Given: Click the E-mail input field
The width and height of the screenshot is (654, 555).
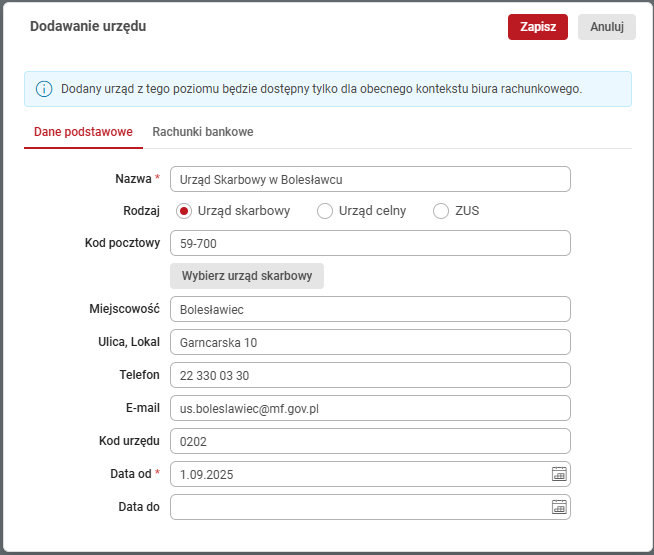Looking at the screenshot, I should (370, 408).
